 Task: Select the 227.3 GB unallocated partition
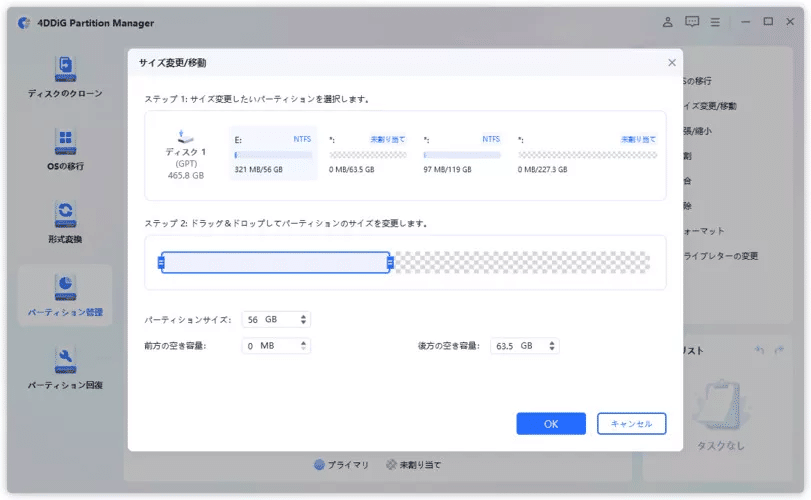click(x=588, y=154)
